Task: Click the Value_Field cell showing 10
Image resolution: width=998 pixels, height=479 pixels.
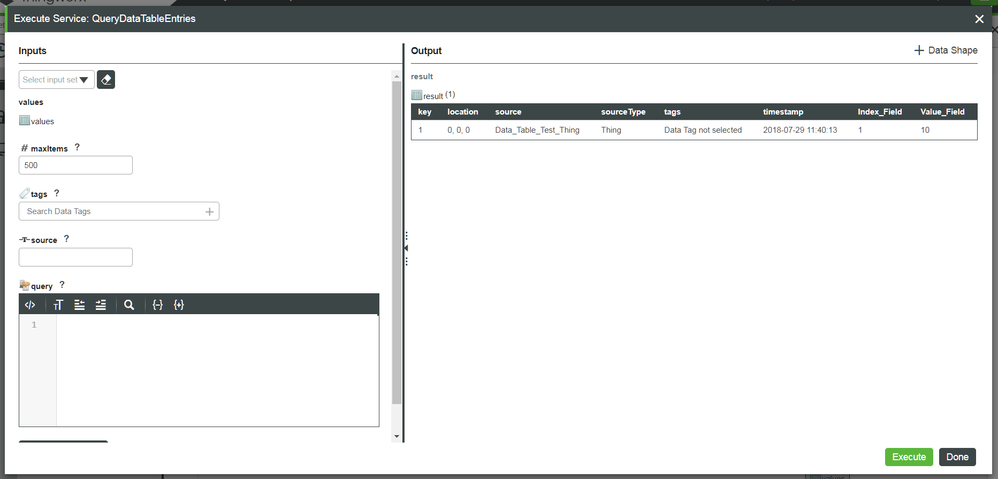Action: pyautogui.click(x=925, y=130)
